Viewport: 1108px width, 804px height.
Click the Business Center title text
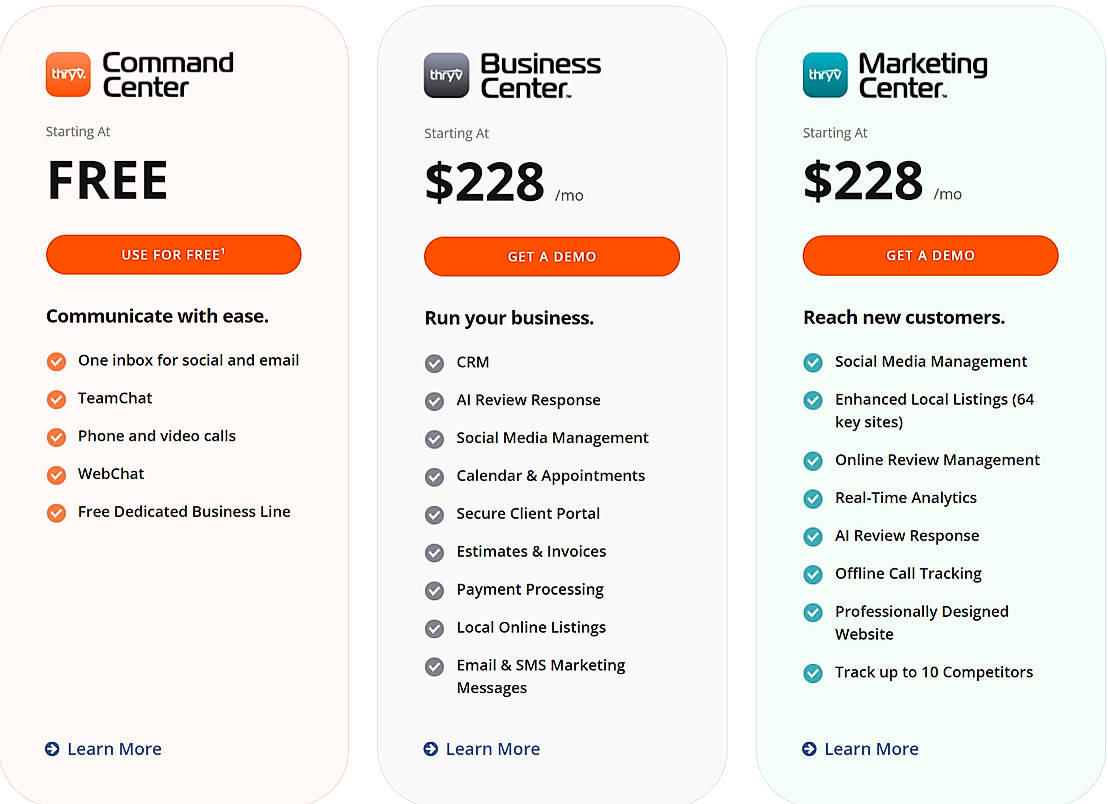(540, 76)
